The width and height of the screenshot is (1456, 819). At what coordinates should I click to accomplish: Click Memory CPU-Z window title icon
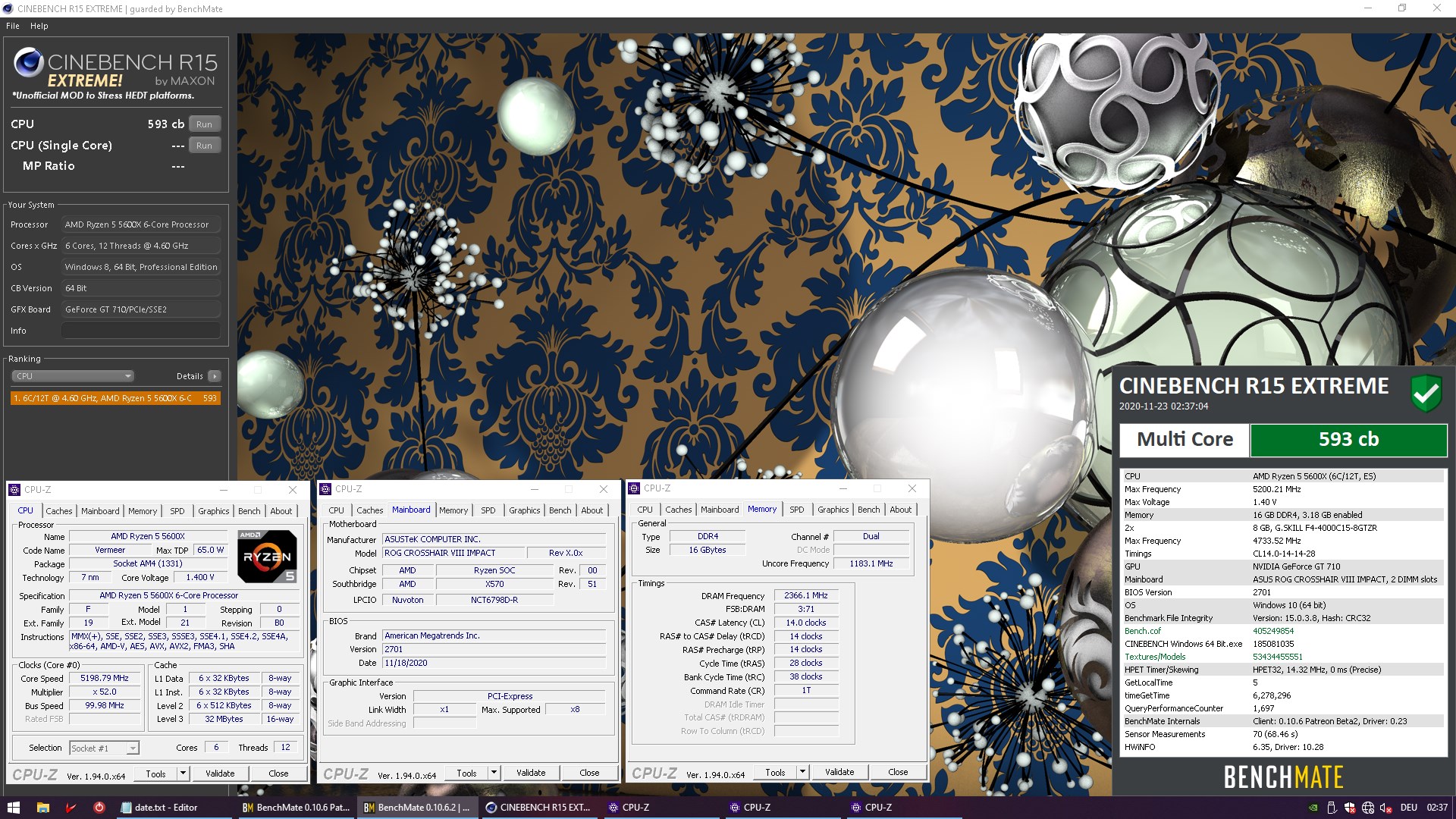click(635, 488)
